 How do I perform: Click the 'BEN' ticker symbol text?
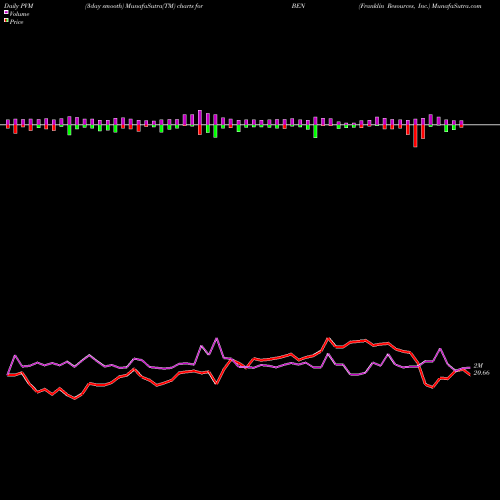pyautogui.click(x=298, y=6)
